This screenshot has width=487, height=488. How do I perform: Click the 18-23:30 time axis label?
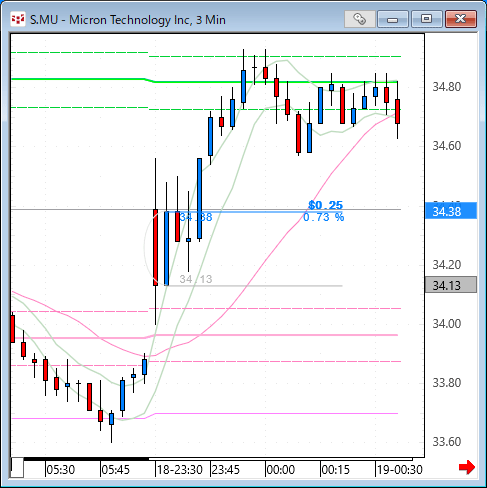coord(180,470)
